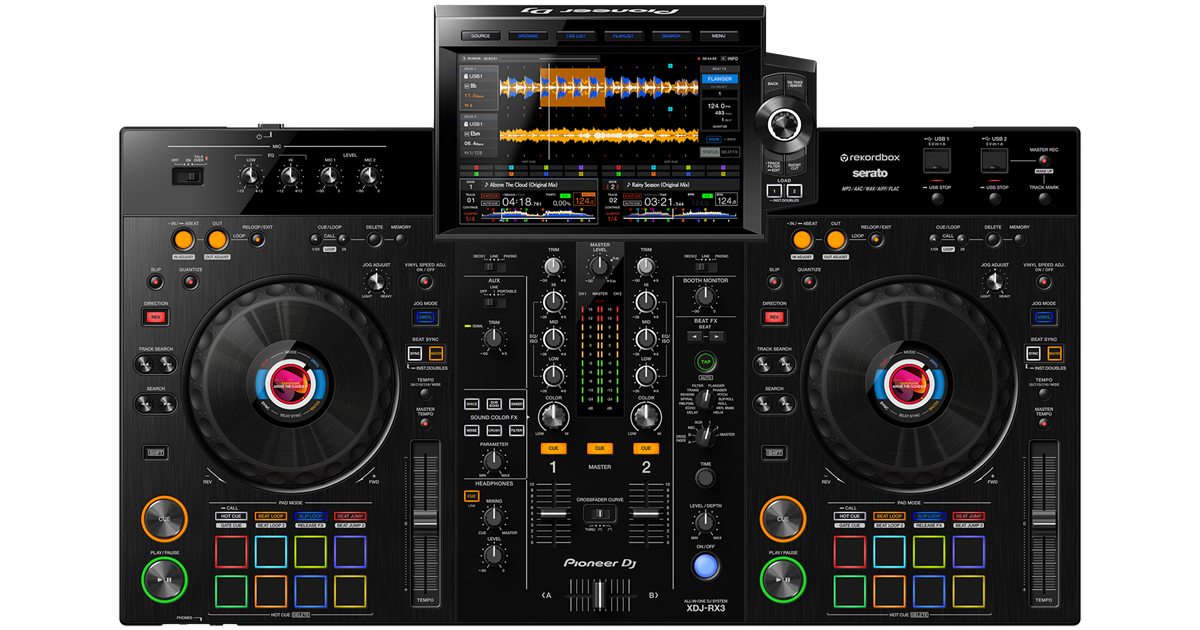Hit the HEADPHONES CUE LINK button

(471, 496)
